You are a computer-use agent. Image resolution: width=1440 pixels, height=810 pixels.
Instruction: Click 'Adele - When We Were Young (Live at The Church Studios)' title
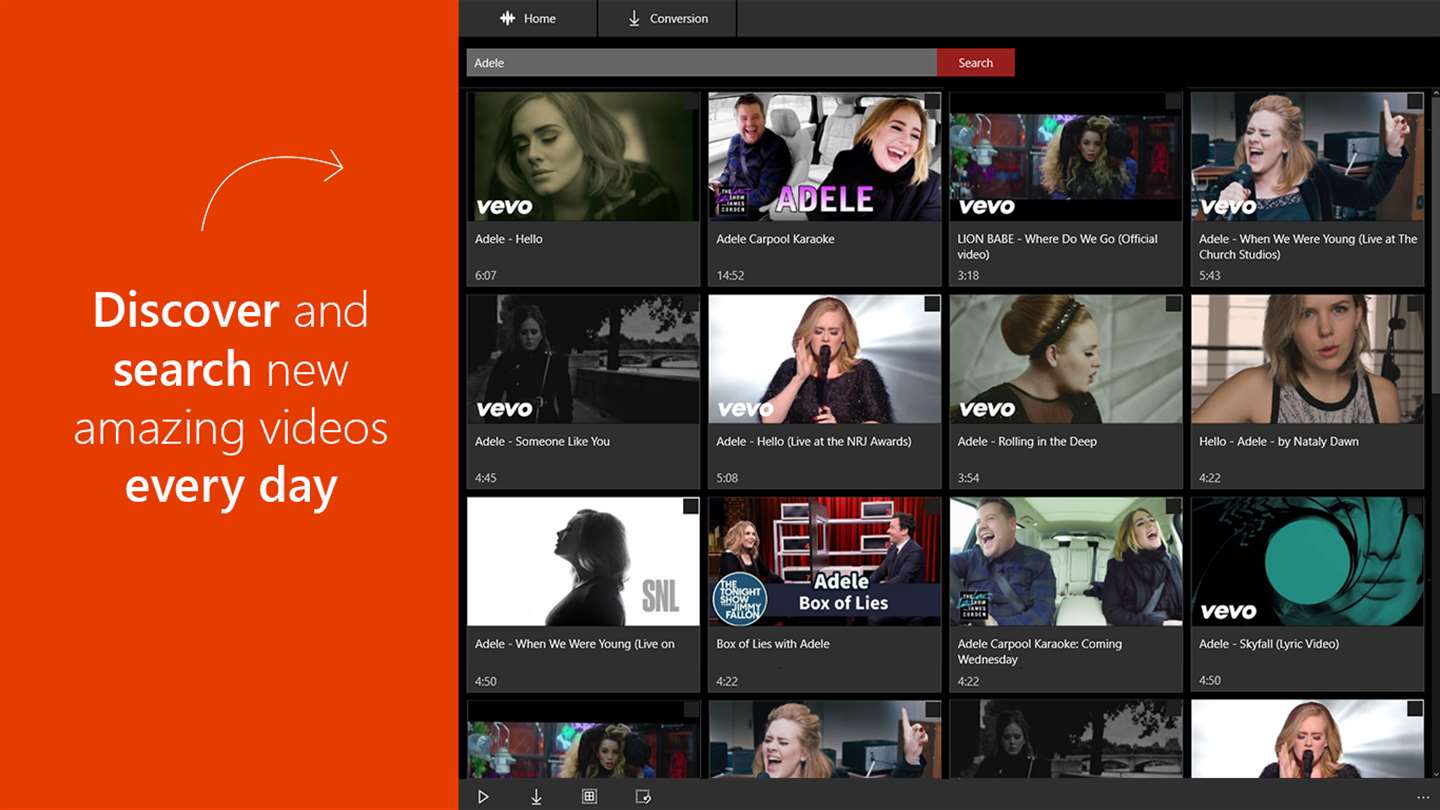click(1308, 246)
